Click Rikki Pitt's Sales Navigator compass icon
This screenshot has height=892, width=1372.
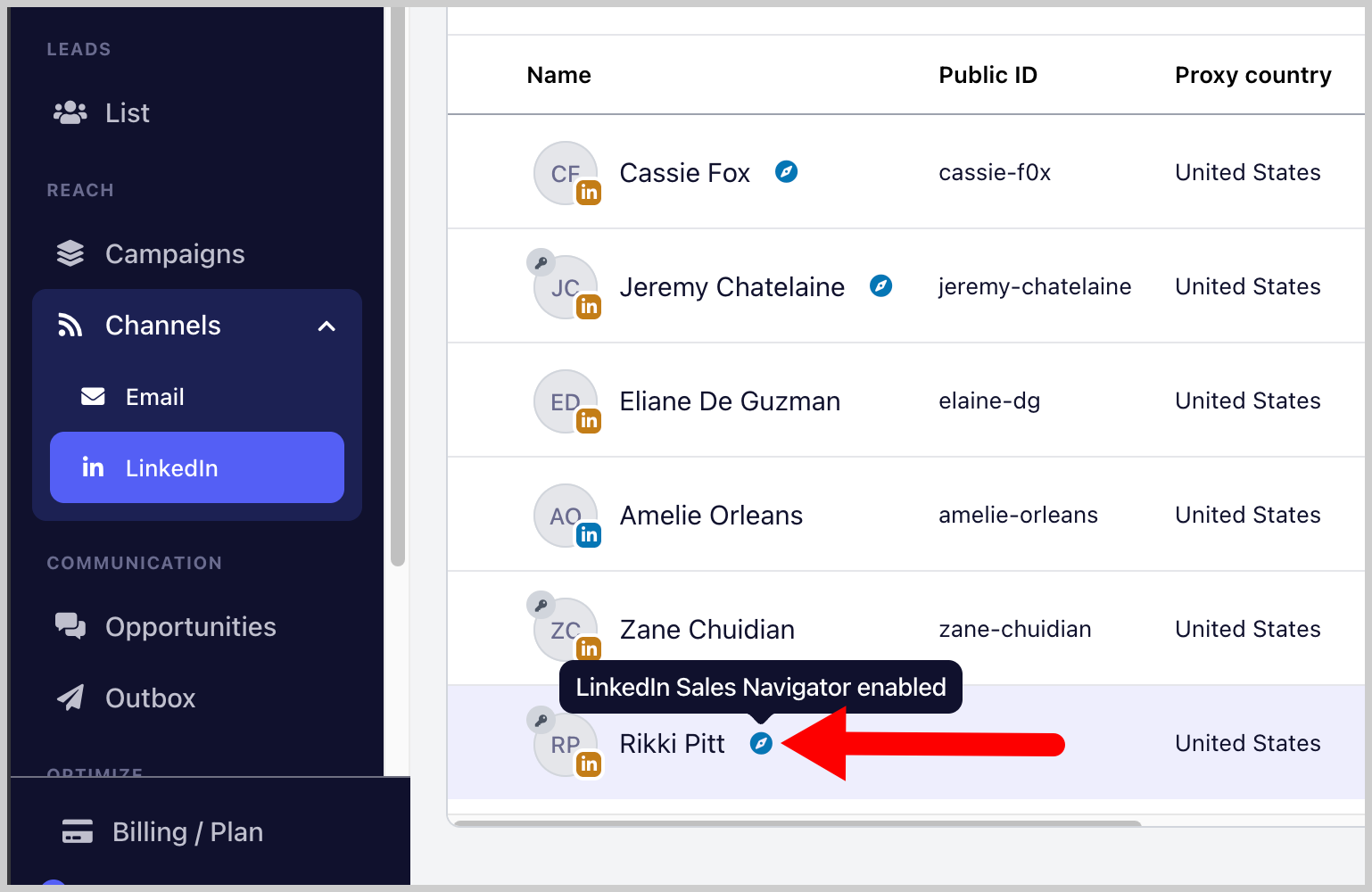pos(761,743)
